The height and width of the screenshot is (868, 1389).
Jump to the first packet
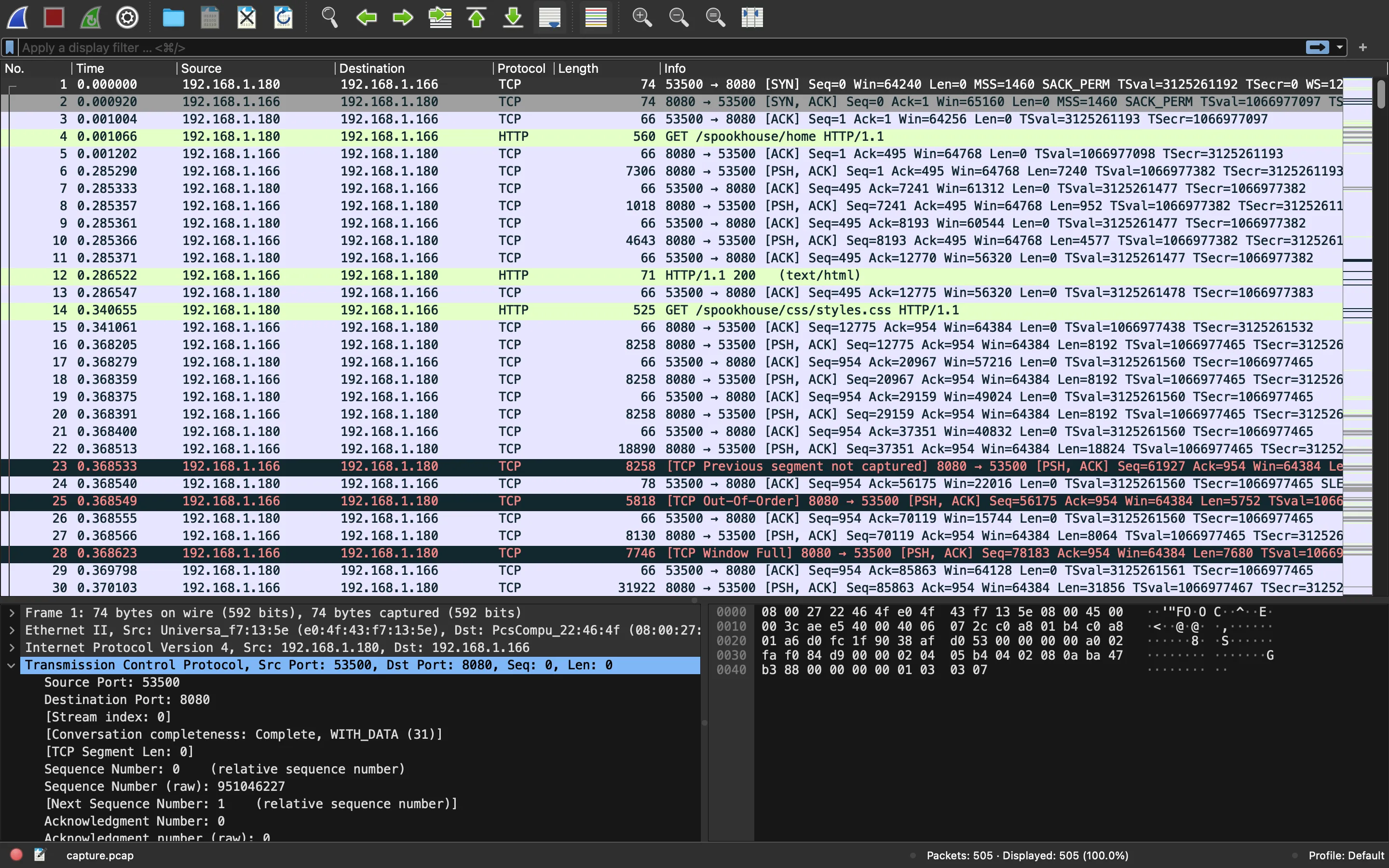click(477, 18)
